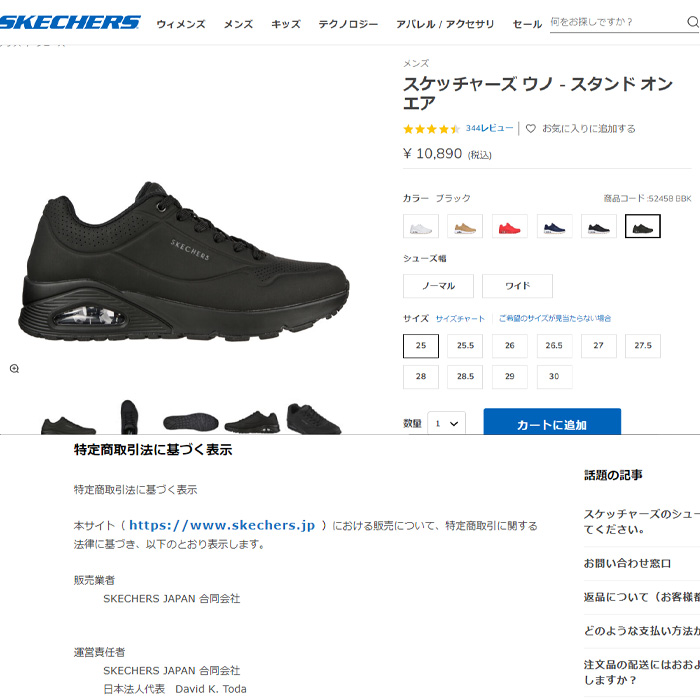Click the search magnifier icon
Viewport: 700px width, 700px height.
click(x=693, y=22)
